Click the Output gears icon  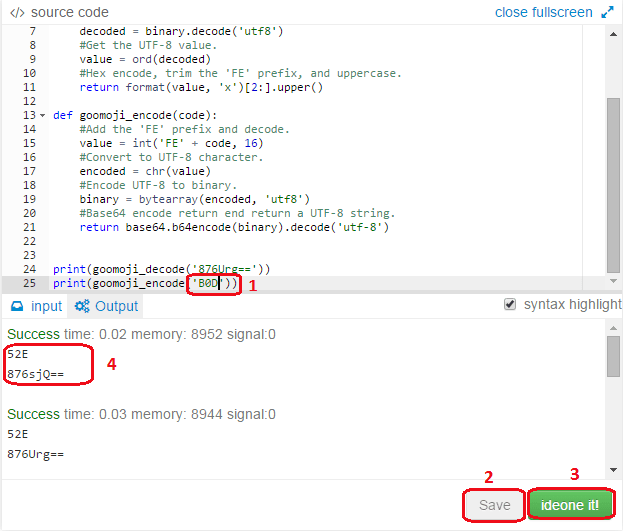[x=82, y=306]
